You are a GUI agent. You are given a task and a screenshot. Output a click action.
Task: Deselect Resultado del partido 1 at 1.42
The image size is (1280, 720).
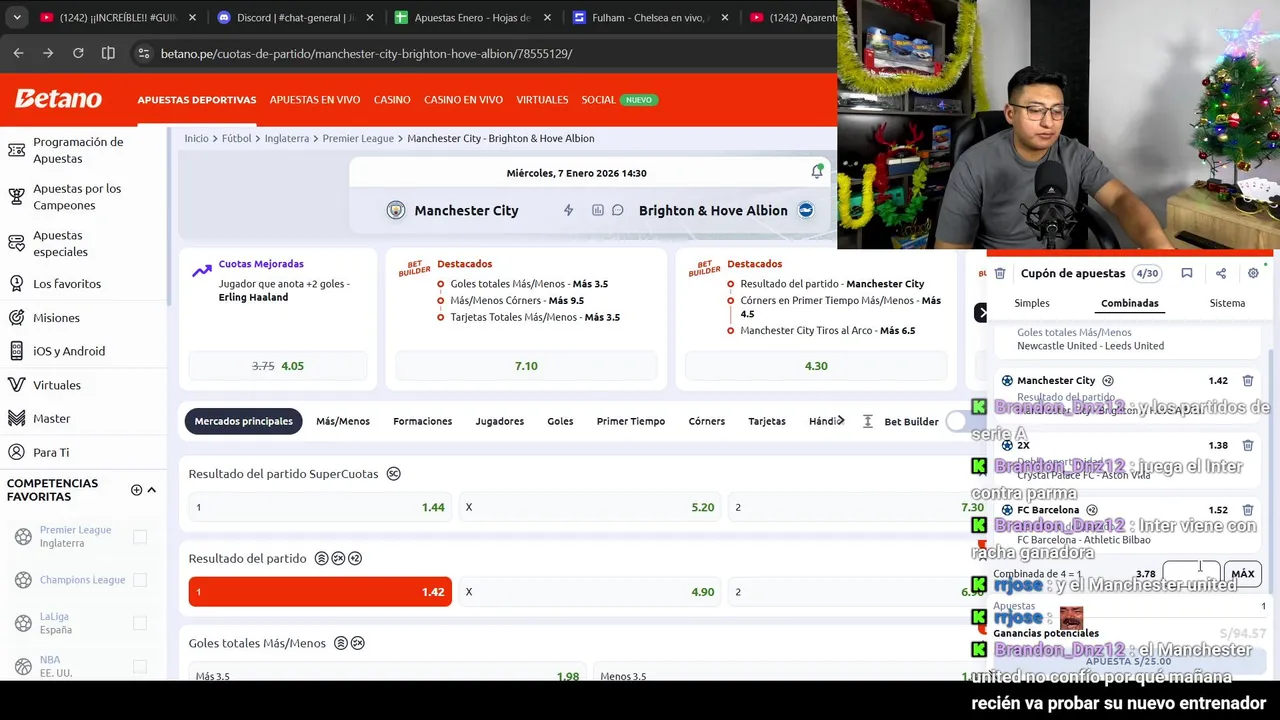coord(320,592)
